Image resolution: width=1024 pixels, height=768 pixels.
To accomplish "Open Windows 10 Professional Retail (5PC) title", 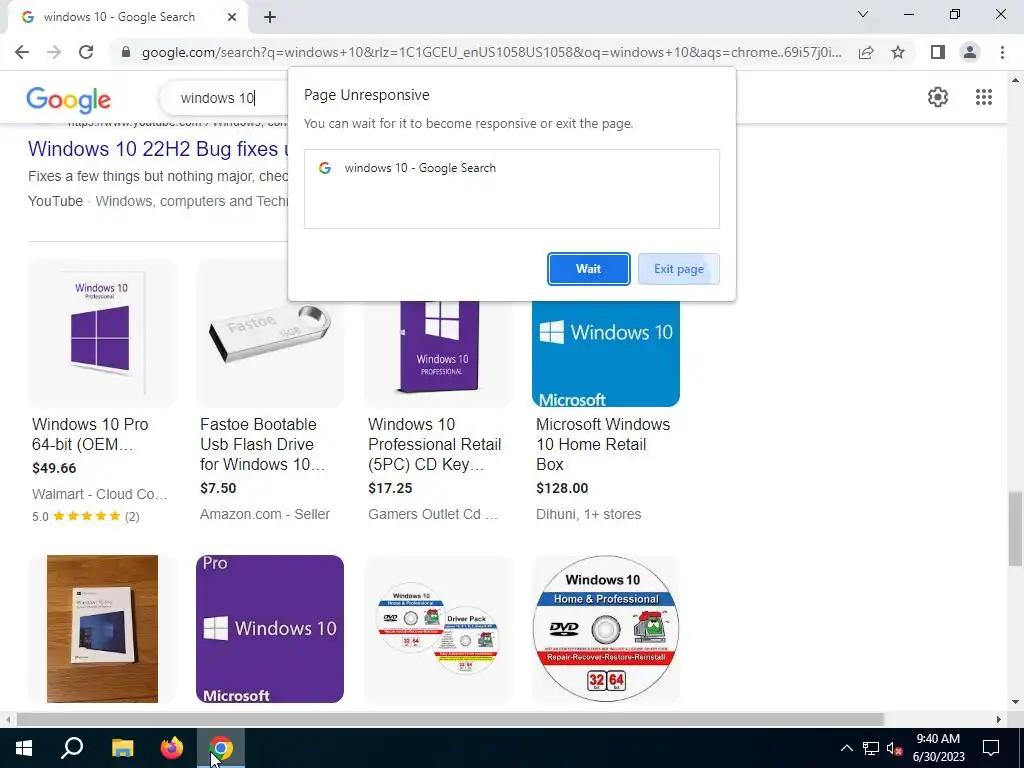I will coord(434,444).
